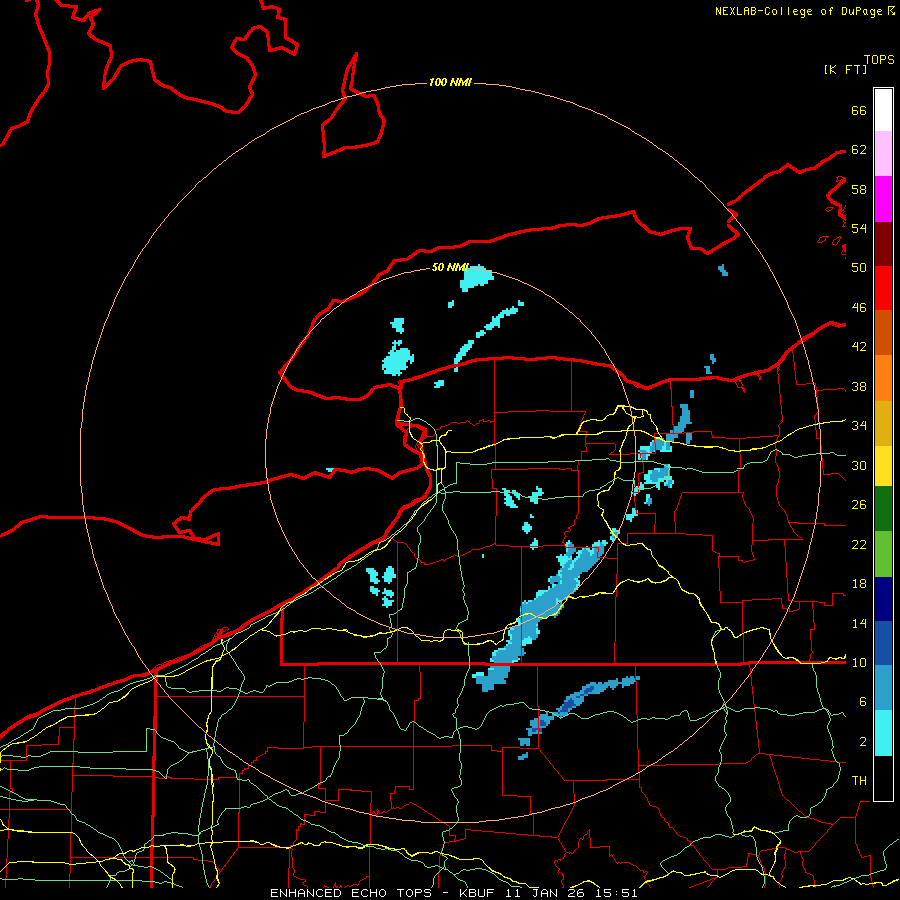Select the "22" legend label
The image size is (900, 900).
click(859, 545)
